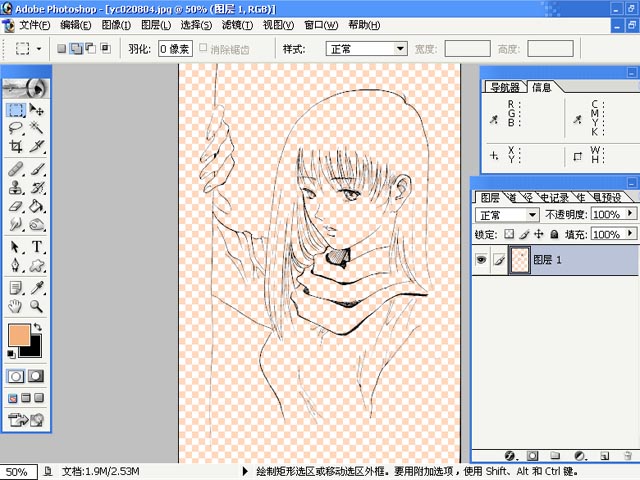Choose Subtract from selection mode
This screenshot has height=480, width=640.
tap(91, 49)
